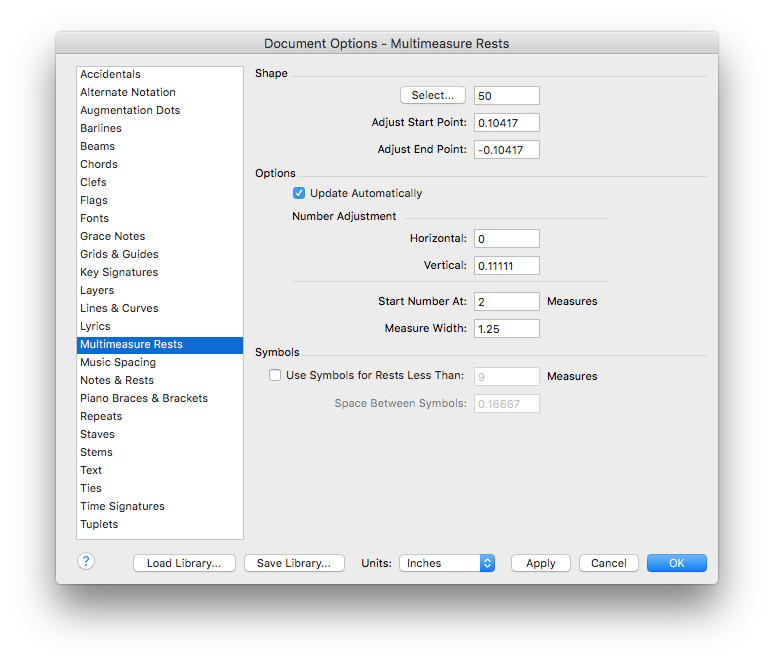Focus the Adjust Start Point field

pos(506,123)
